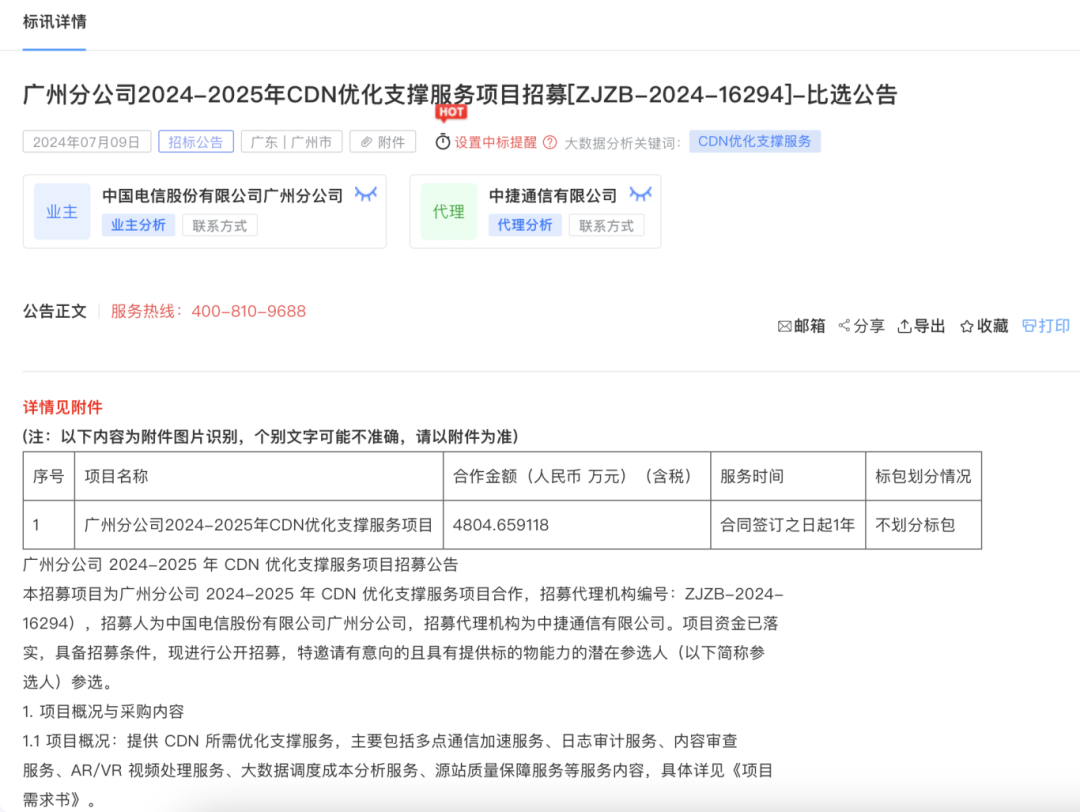Click the HOT badge above the reminder

point(451,112)
